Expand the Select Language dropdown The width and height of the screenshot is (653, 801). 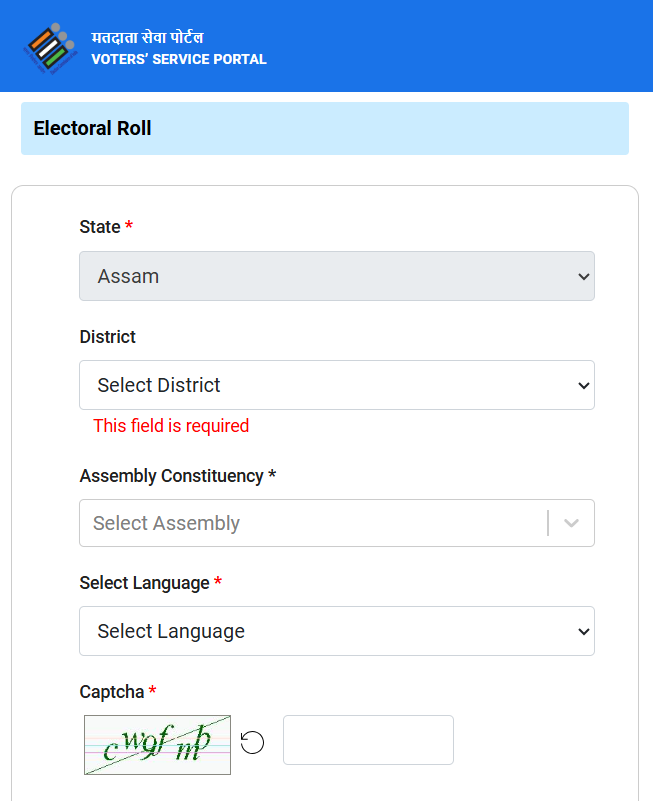click(x=337, y=631)
